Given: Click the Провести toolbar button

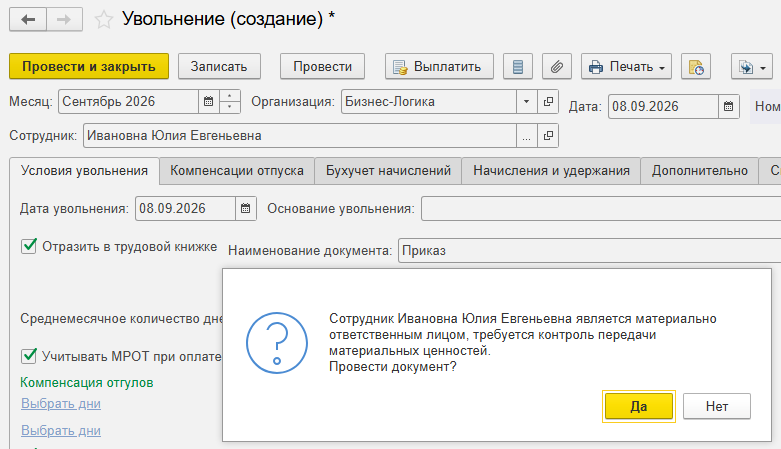Looking at the screenshot, I should click(x=322, y=66).
